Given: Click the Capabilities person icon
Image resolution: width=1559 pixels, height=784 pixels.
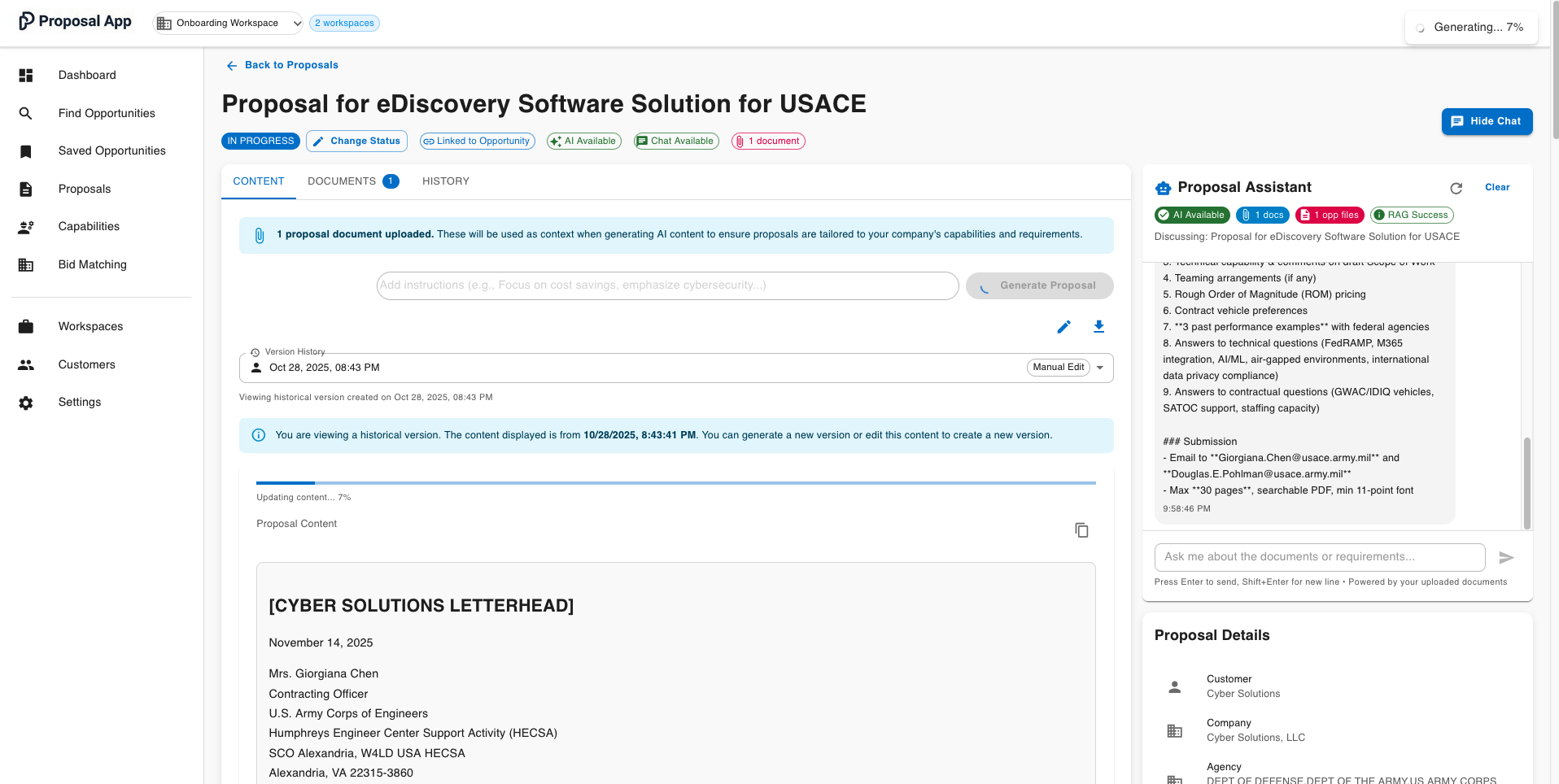Looking at the screenshot, I should click(x=26, y=227).
